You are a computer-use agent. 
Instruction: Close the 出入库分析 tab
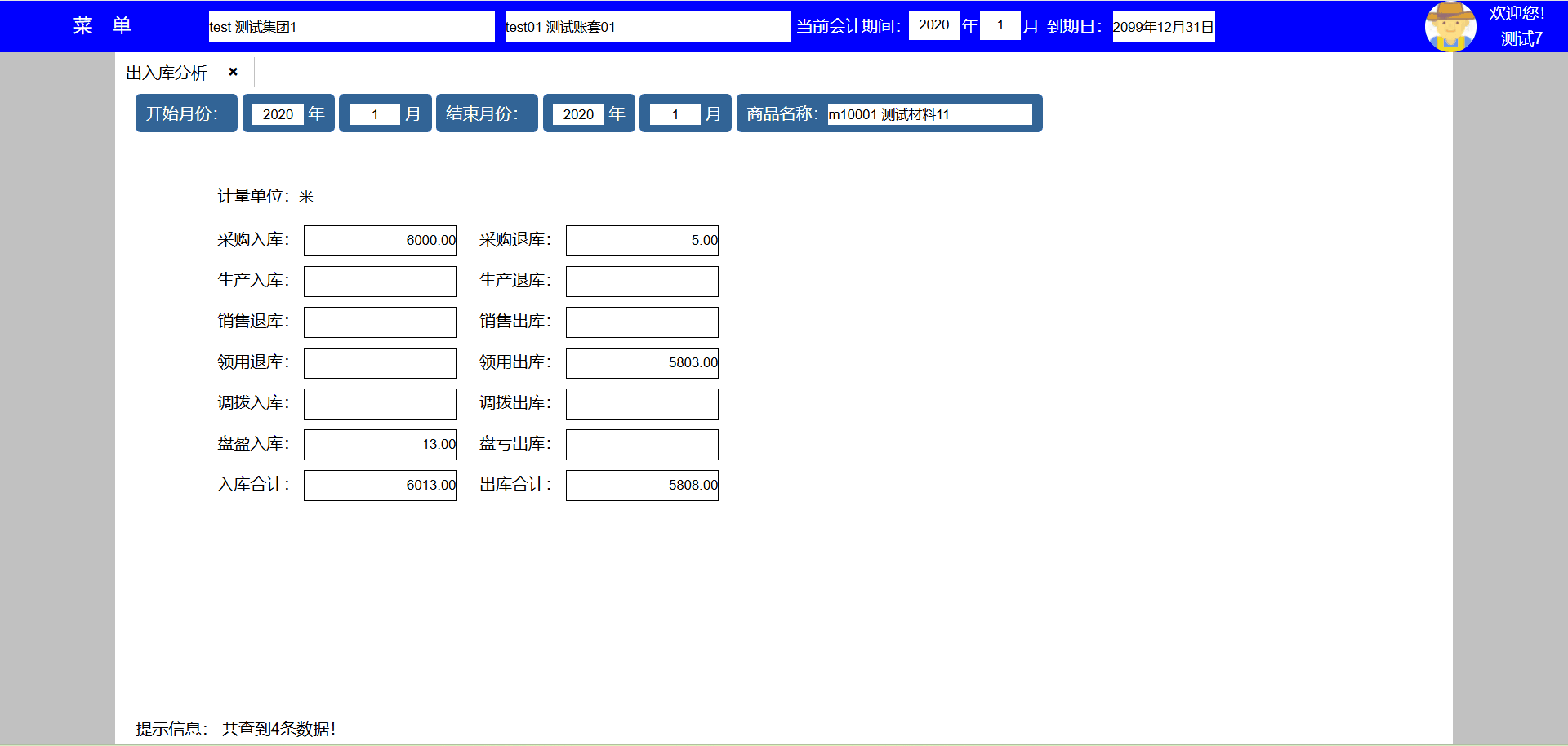[234, 72]
